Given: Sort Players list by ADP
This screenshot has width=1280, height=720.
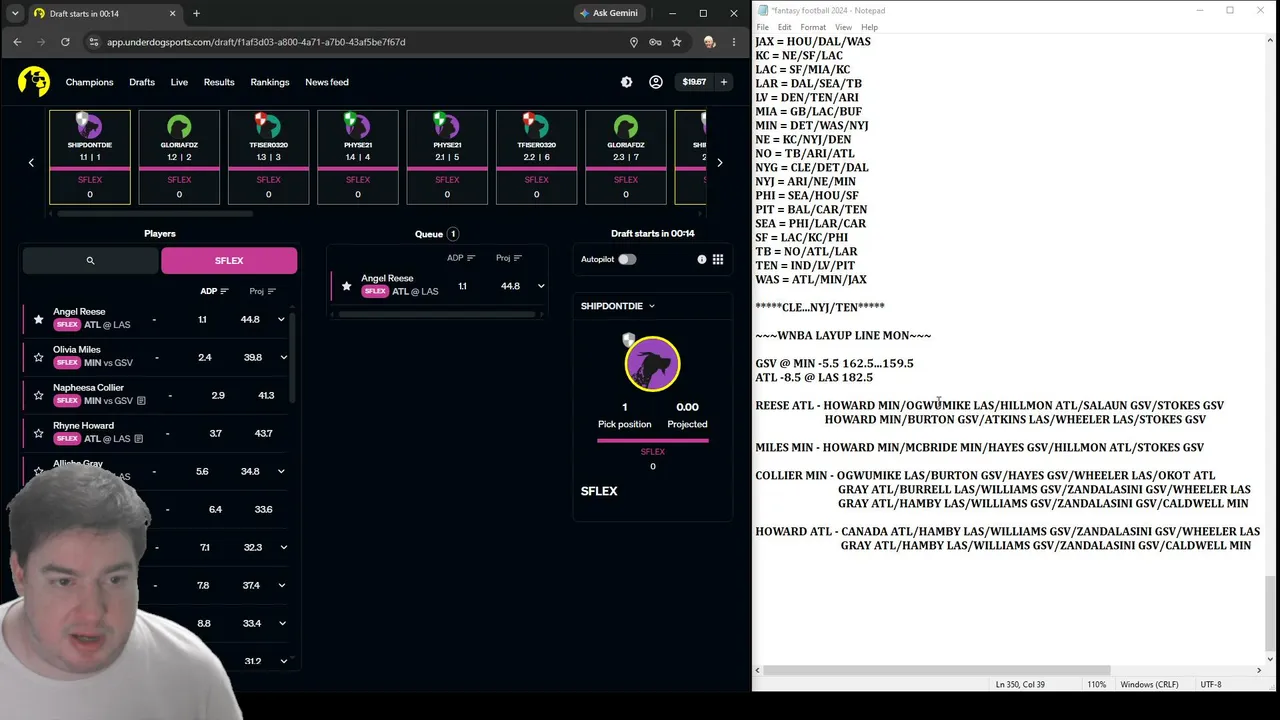Looking at the screenshot, I should coord(214,291).
